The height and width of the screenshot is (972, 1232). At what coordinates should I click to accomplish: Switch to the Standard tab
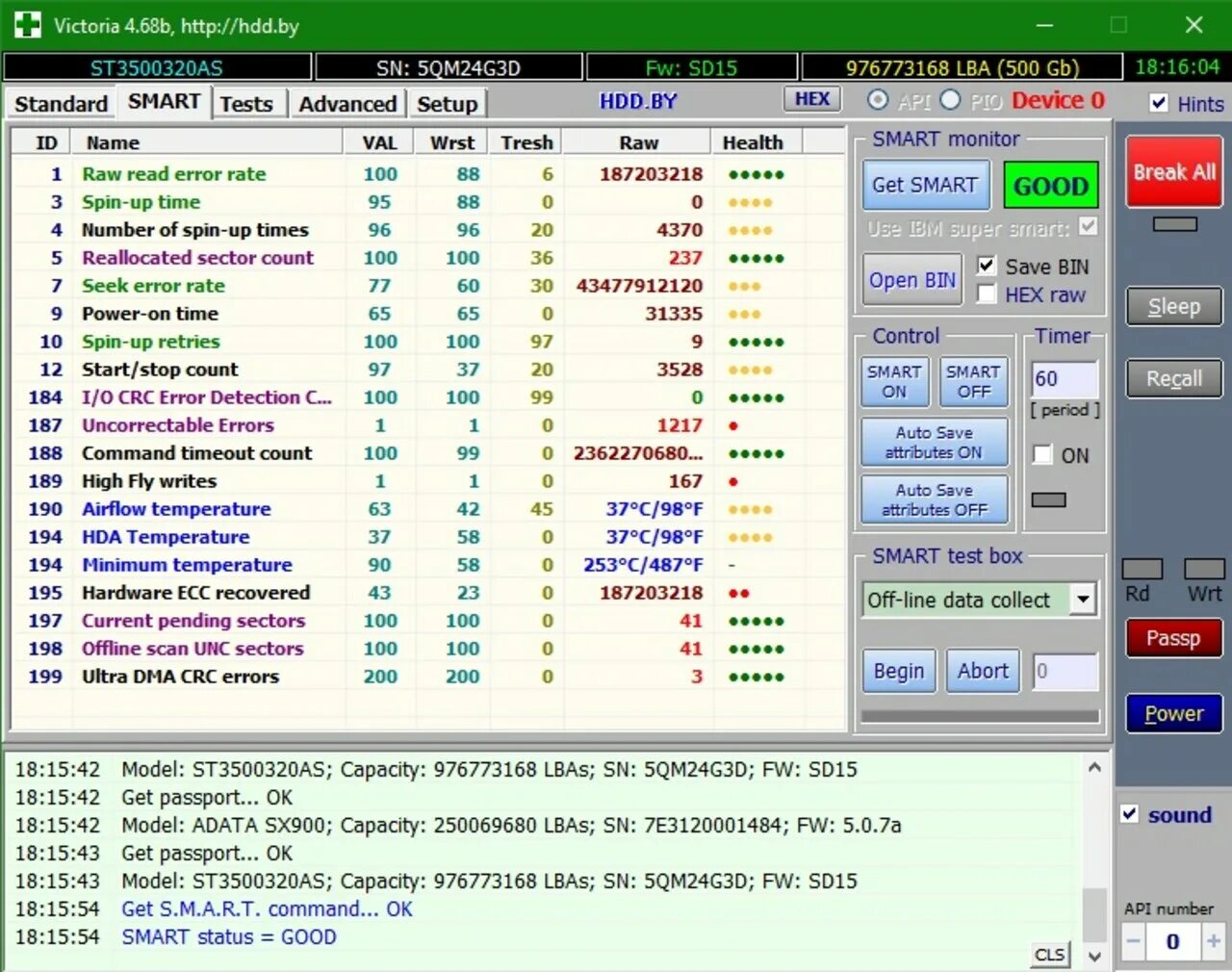(61, 103)
